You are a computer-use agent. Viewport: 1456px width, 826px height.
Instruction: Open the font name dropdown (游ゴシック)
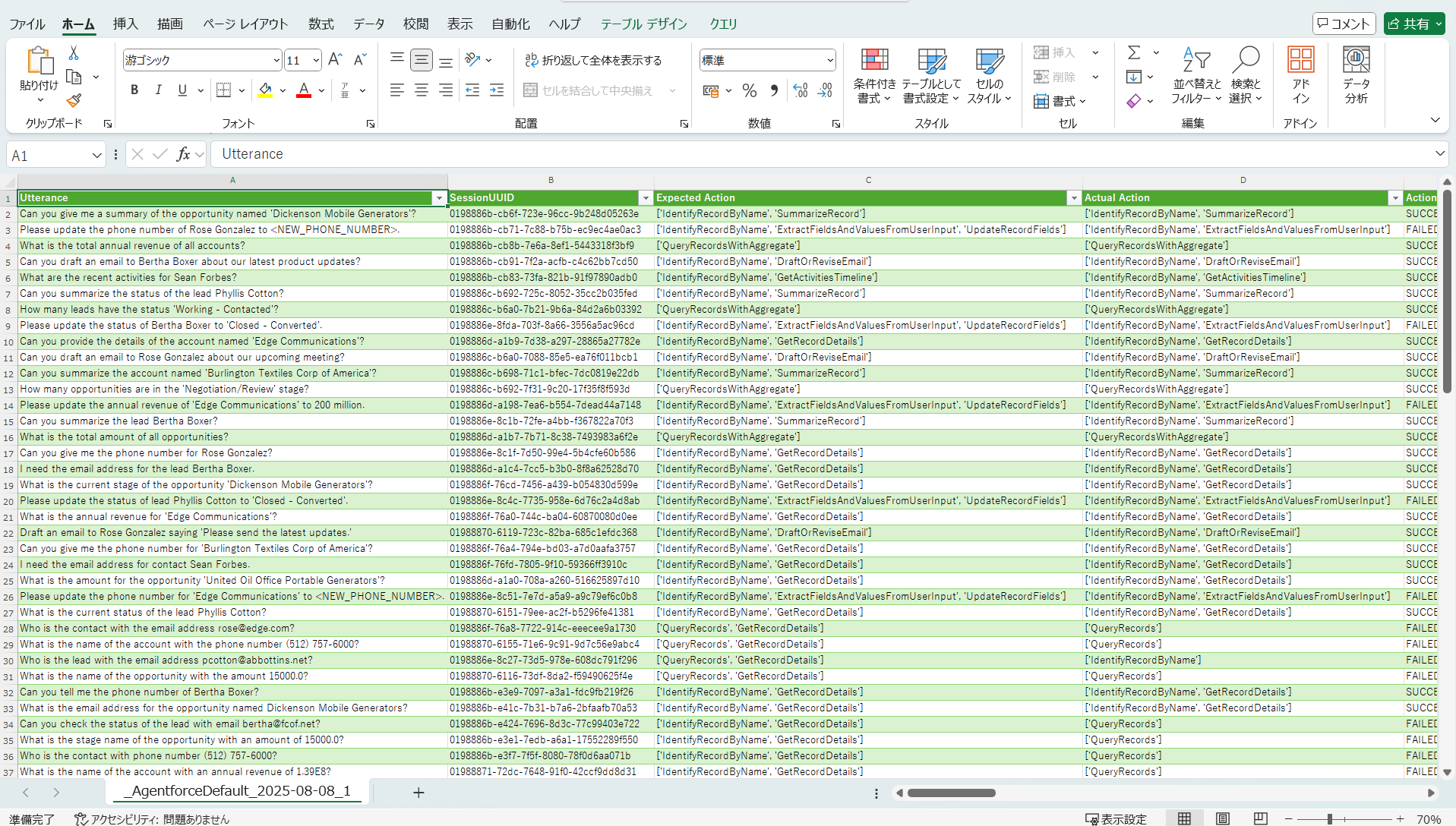[276, 60]
